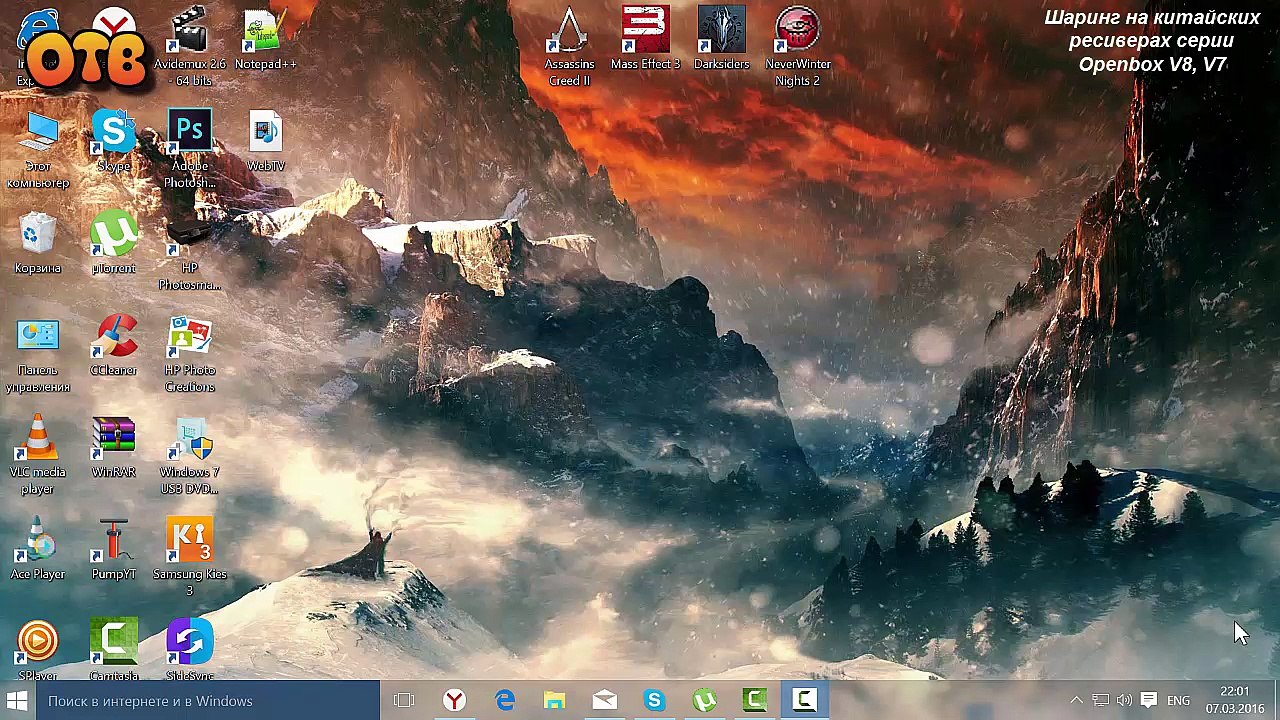Select the Корзина recycle bin icon
This screenshot has width=1280, height=720.
tap(38, 244)
